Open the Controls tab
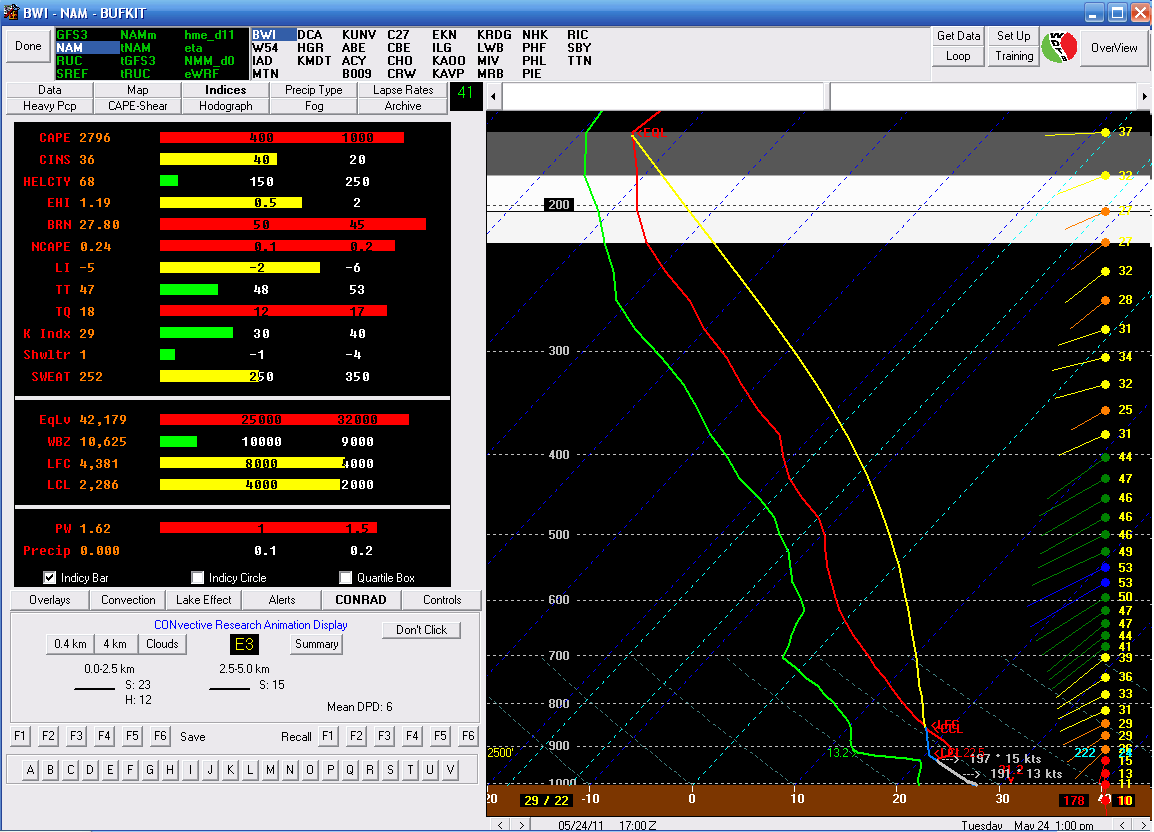 (x=442, y=600)
